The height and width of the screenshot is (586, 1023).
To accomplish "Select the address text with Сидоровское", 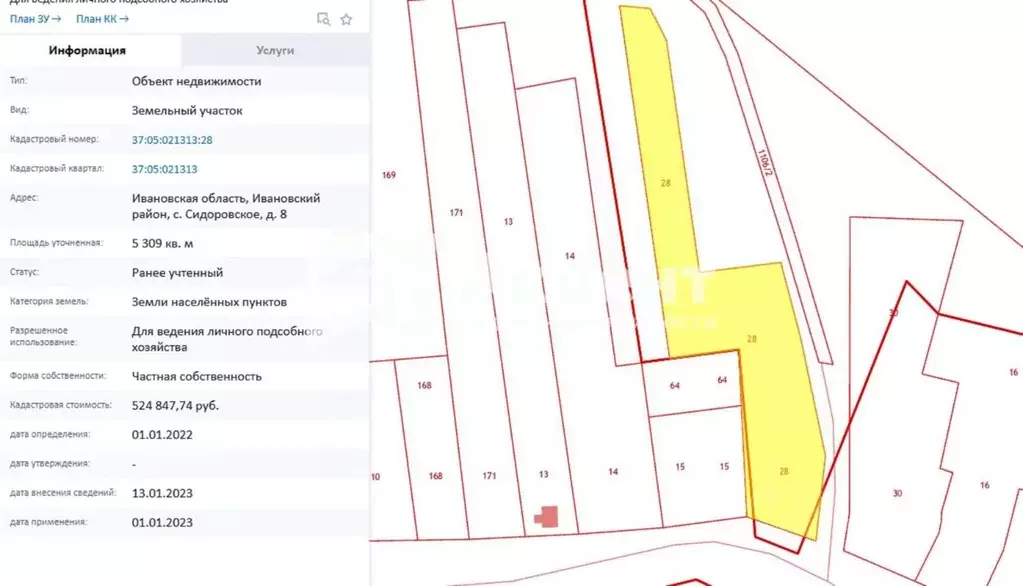I will [226, 206].
